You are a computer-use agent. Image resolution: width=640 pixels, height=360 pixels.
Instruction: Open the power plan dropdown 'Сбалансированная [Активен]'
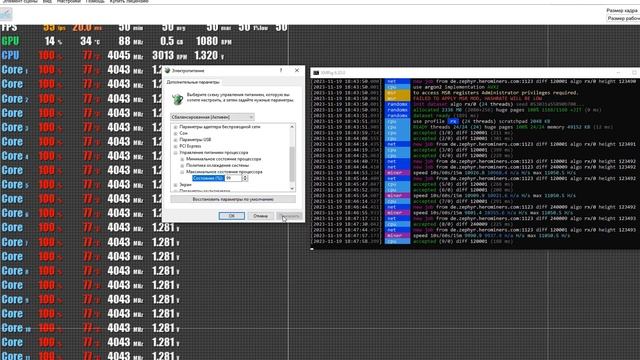(x=212, y=117)
